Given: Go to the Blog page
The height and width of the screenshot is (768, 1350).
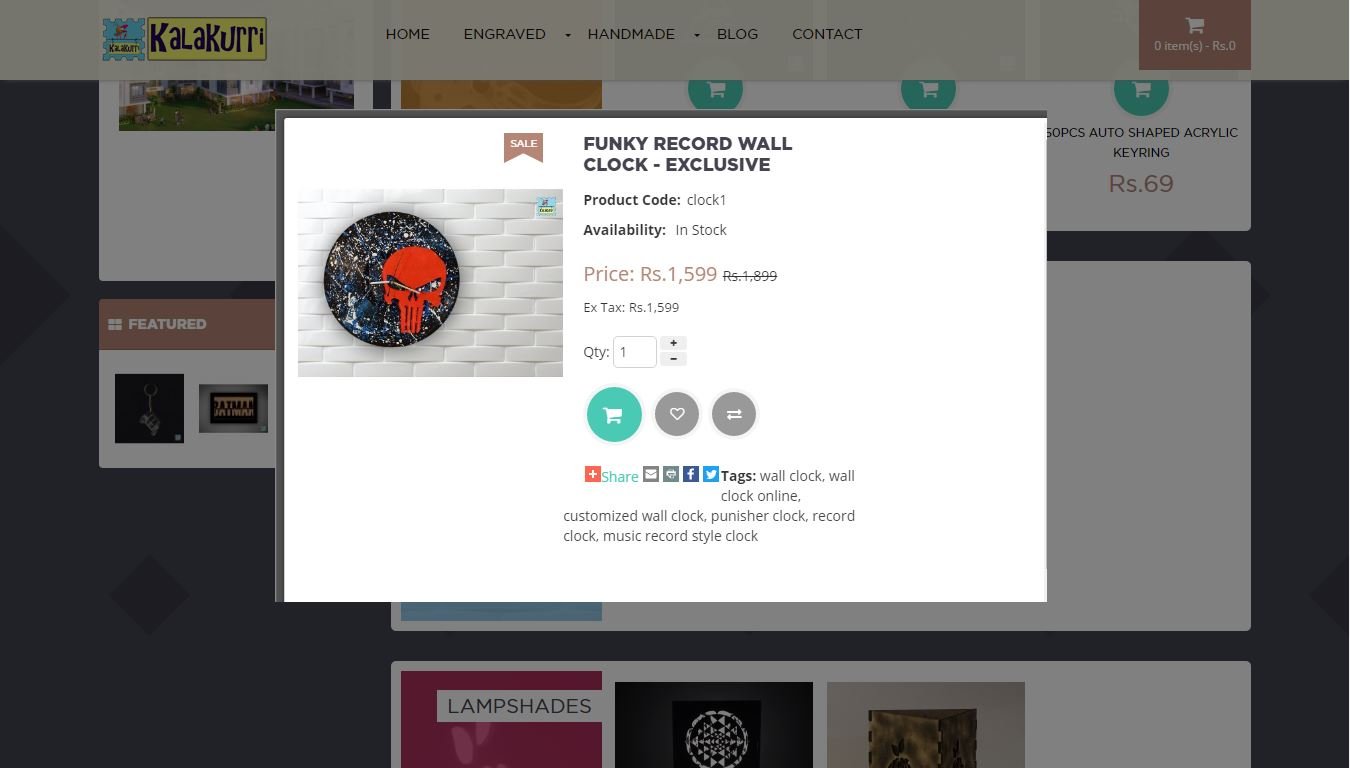Looking at the screenshot, I should click(738, 34).
